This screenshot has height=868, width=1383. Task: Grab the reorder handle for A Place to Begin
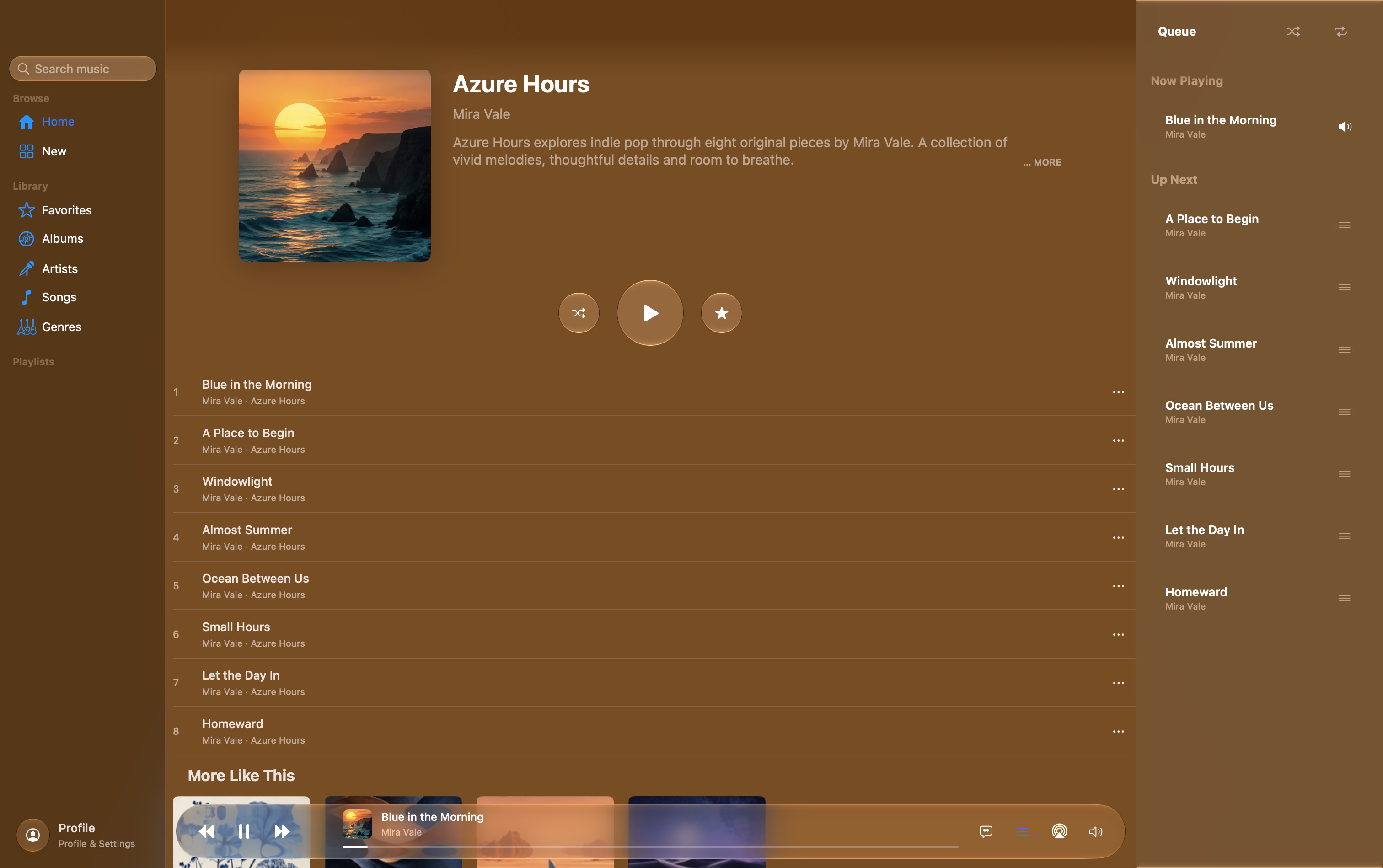point(1344,225)
